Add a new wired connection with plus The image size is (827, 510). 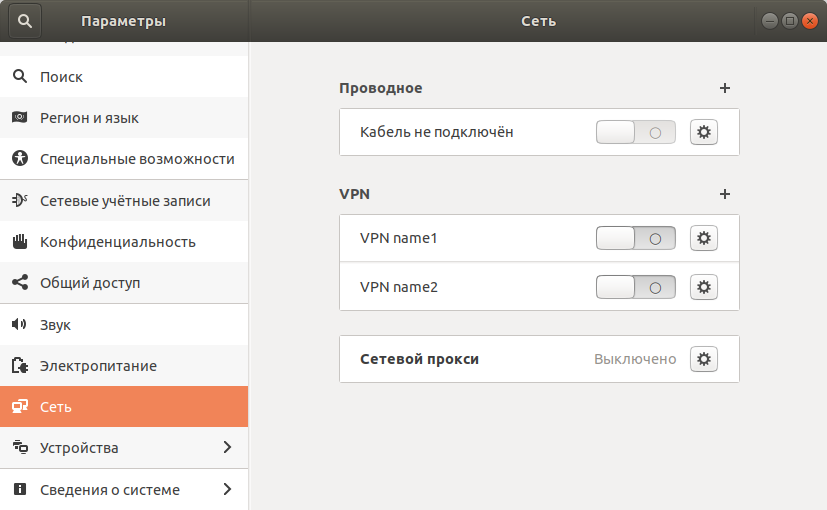coord(725,88)
